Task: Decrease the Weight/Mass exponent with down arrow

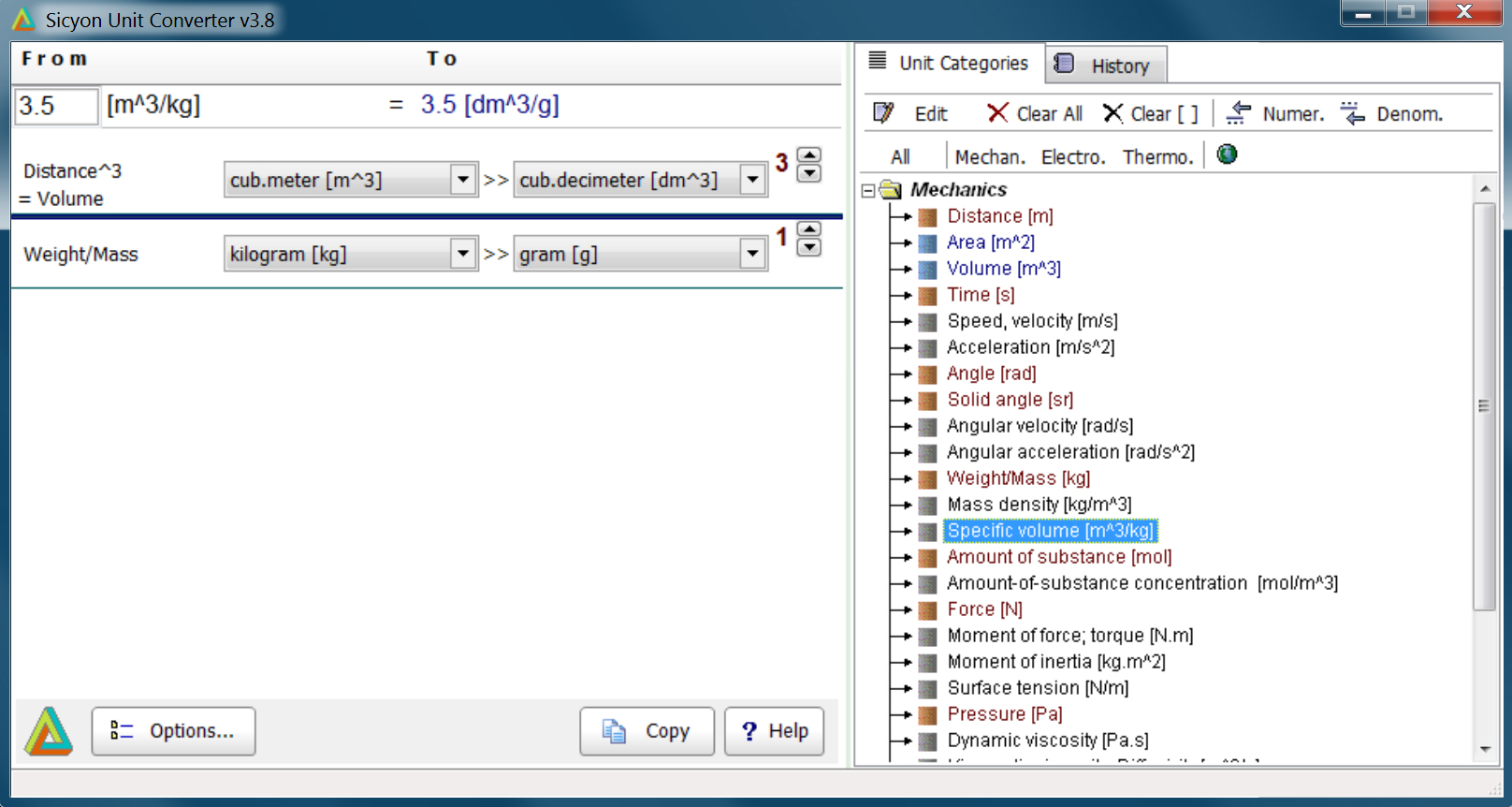Action: 809,247
